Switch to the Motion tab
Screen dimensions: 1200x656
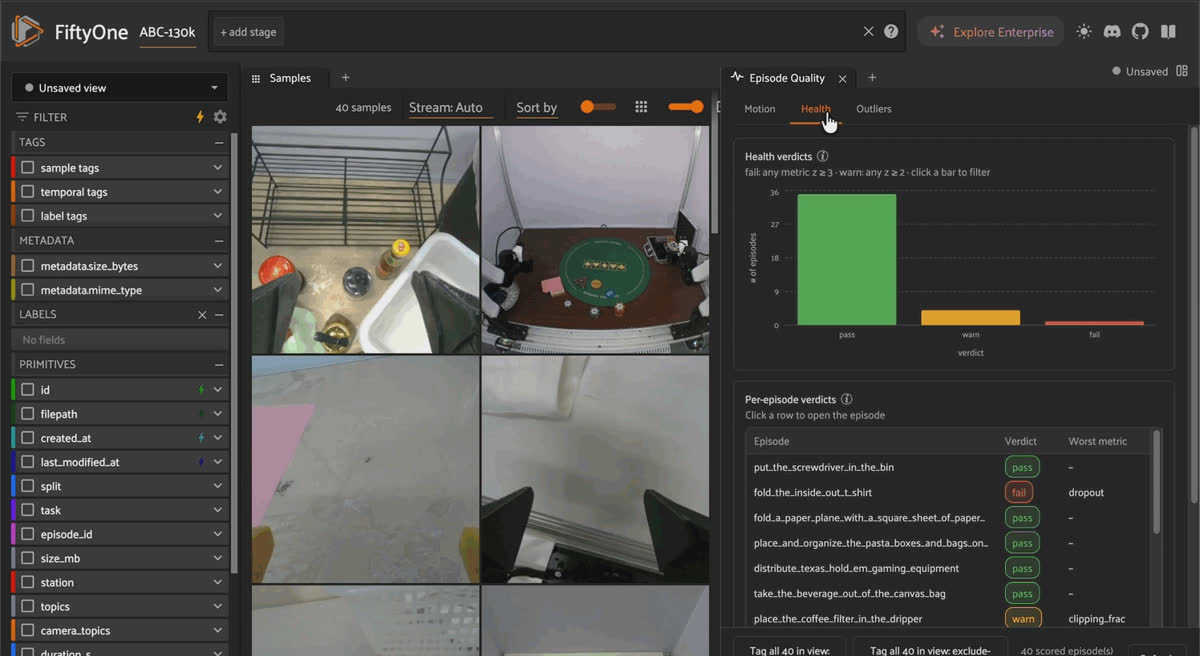click(x=760, y=109)
